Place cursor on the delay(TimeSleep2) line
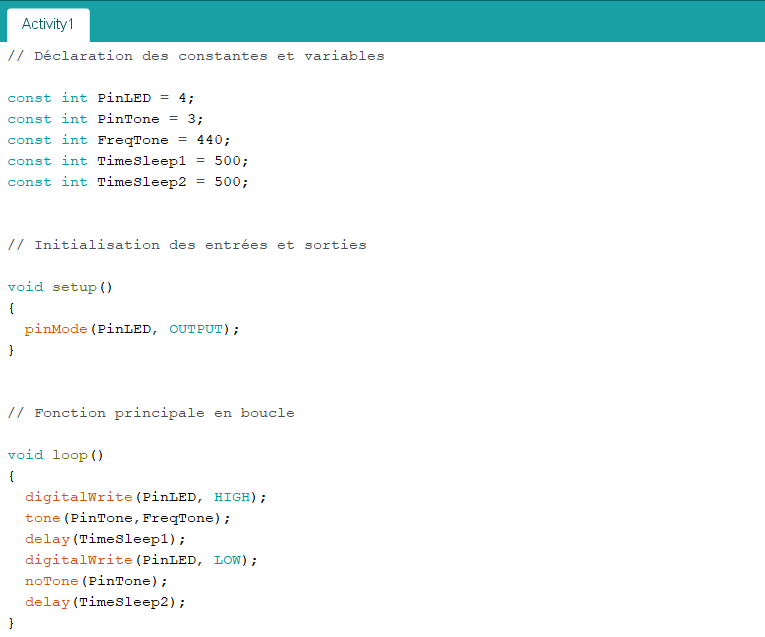This screenshot has height=637, width=765. 105,602
